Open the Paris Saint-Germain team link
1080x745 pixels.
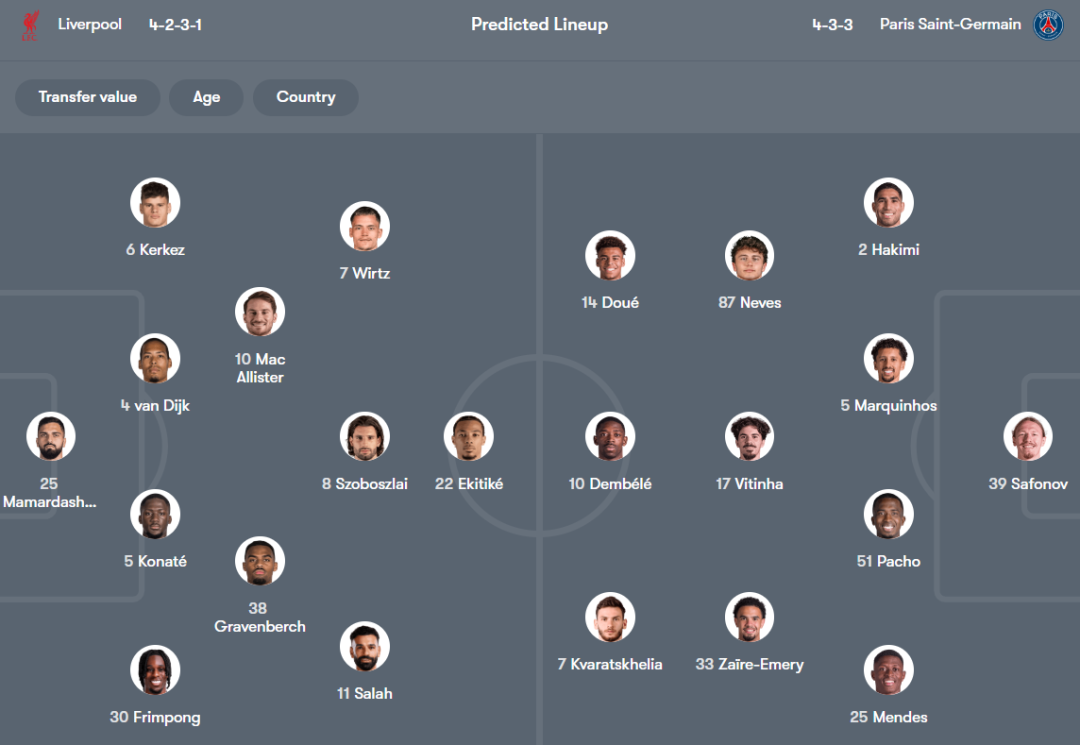950,24
